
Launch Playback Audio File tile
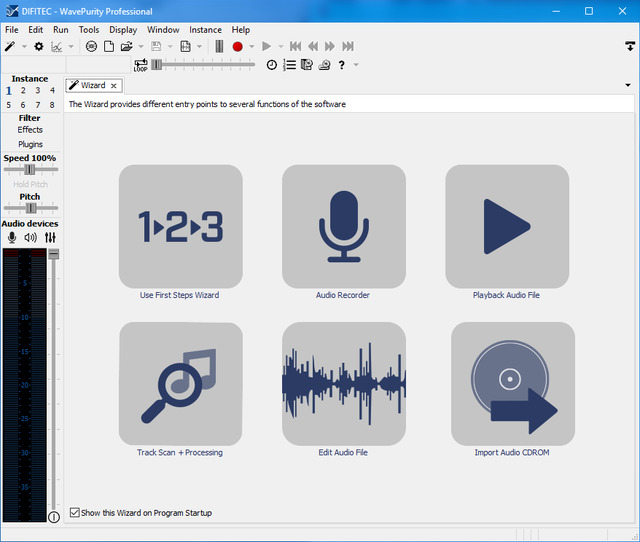pos(506,226)
